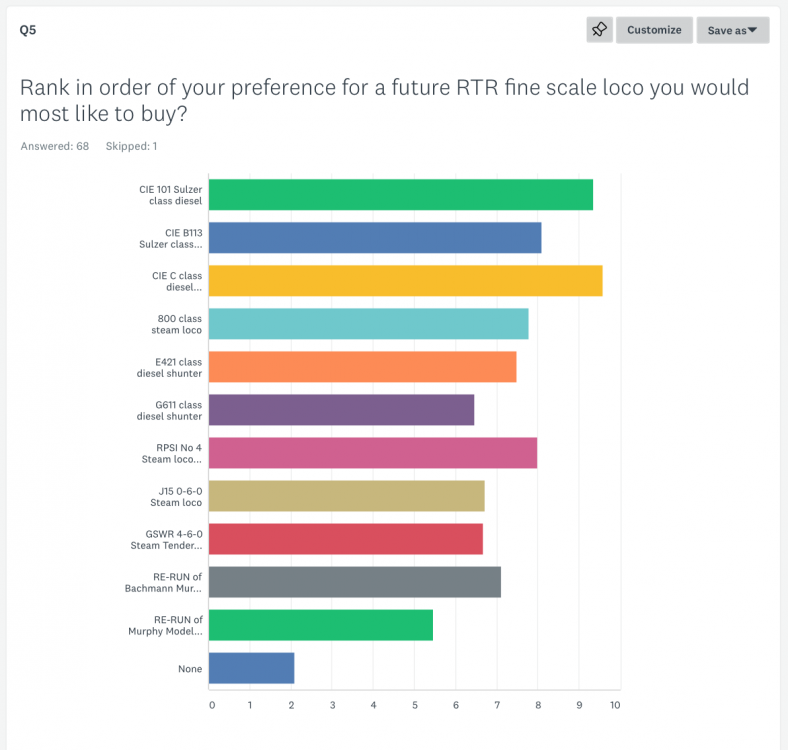Select the gray RE-RUN of Bachmann bar

pos(354,582)
